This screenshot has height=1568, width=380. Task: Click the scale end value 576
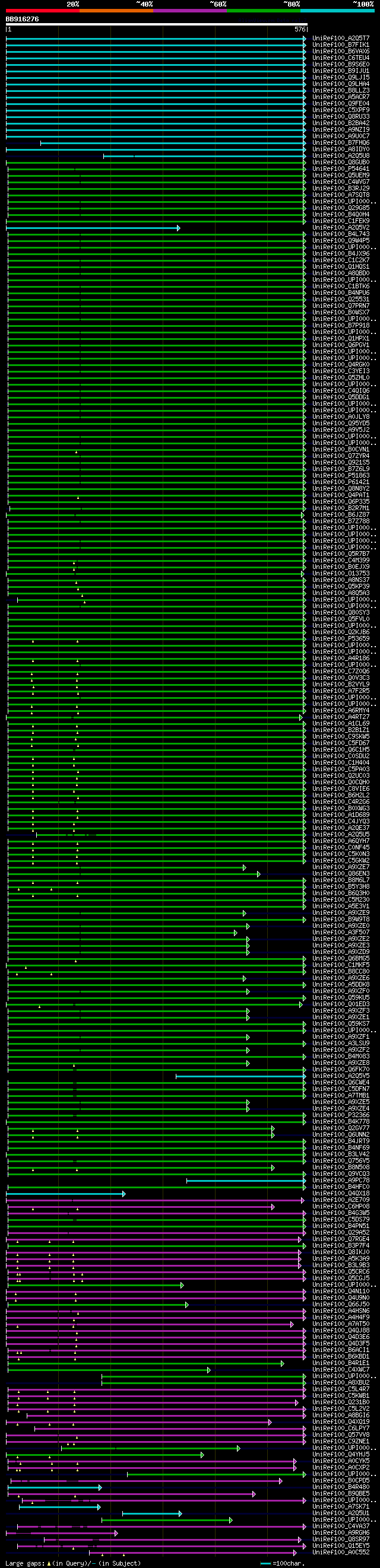pos(300,29)
